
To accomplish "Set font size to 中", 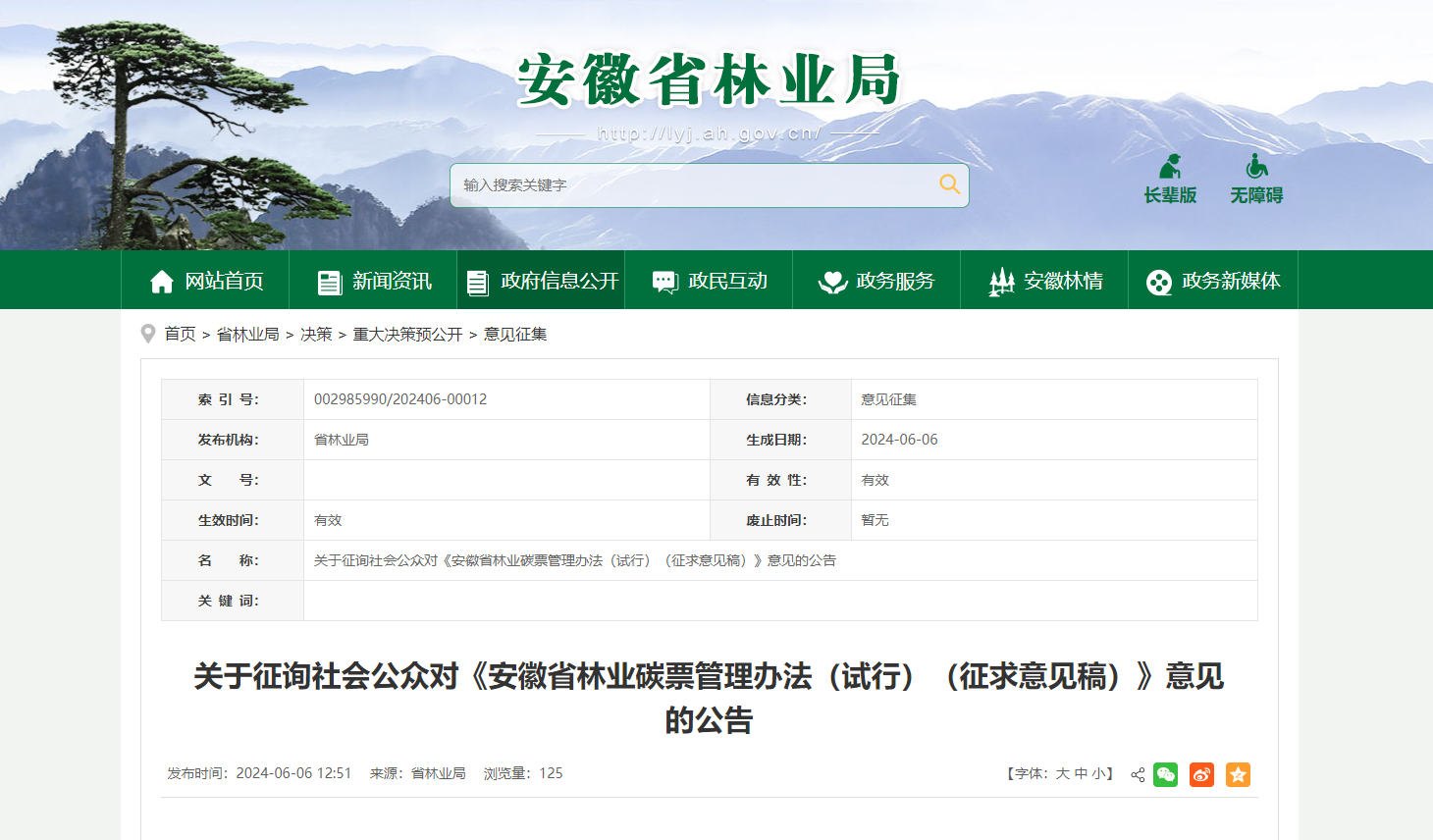I will pos(1081,774).
